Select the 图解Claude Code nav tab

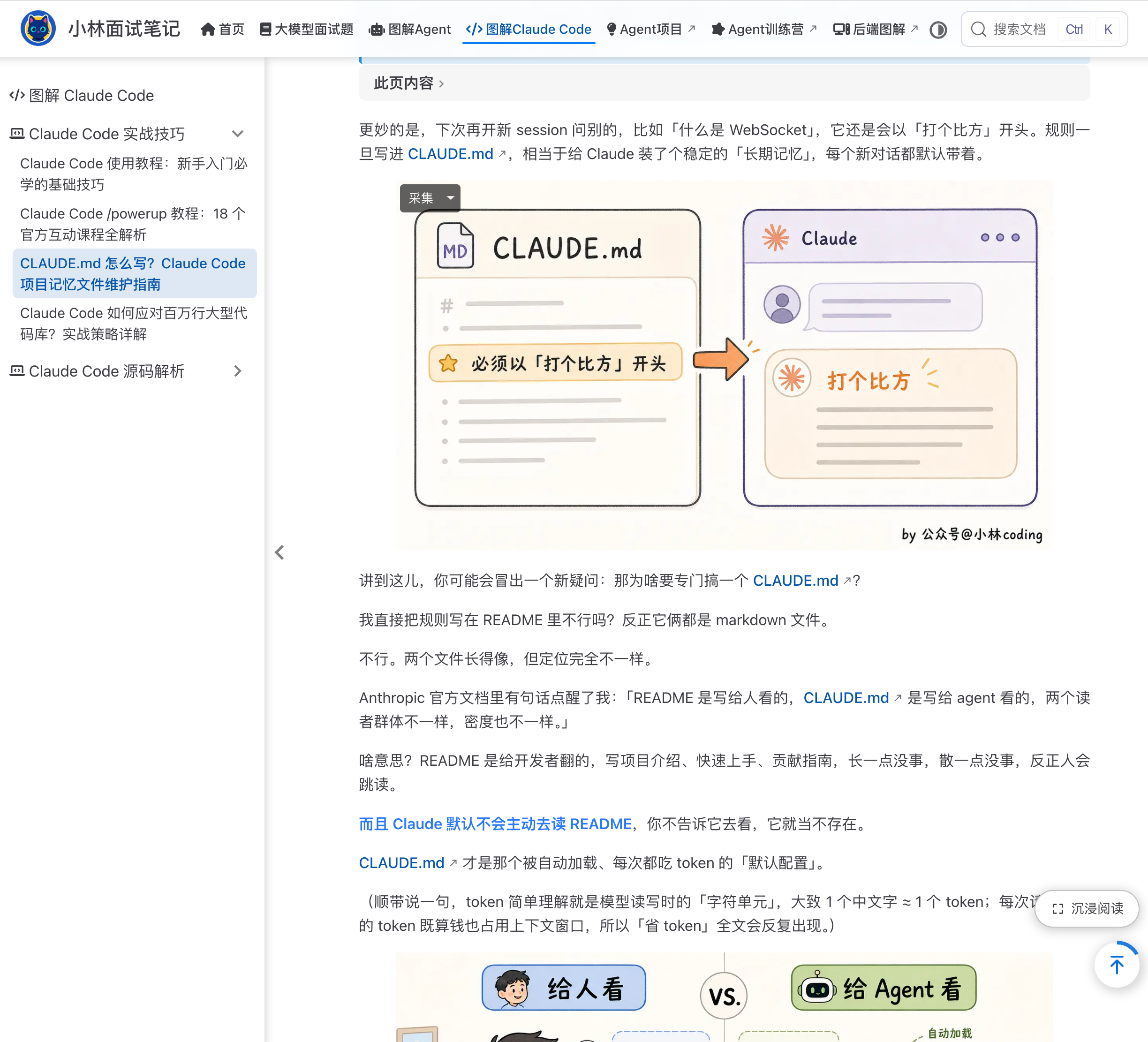(529, 29)
